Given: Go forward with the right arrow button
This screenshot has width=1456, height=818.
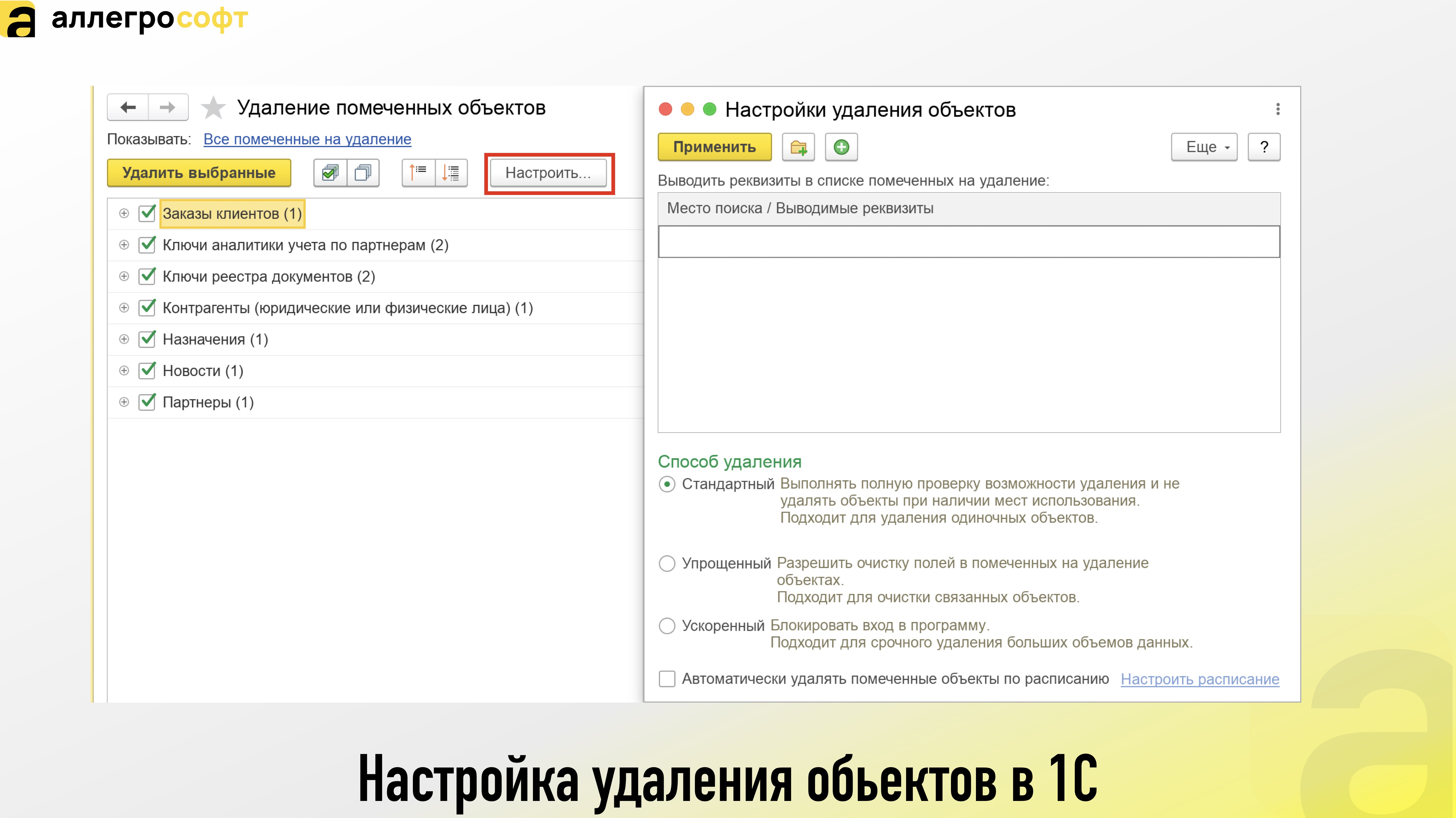Looking at the screenshot, I should click(x=168, y=107).
